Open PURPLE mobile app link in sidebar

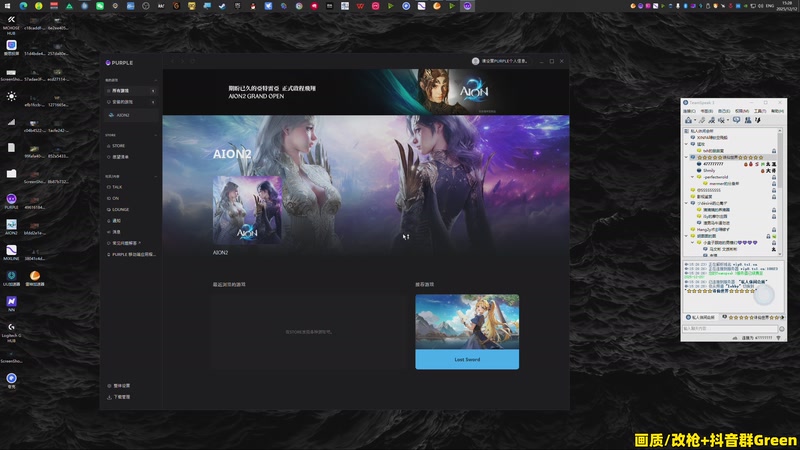click(x=132, y=255)
